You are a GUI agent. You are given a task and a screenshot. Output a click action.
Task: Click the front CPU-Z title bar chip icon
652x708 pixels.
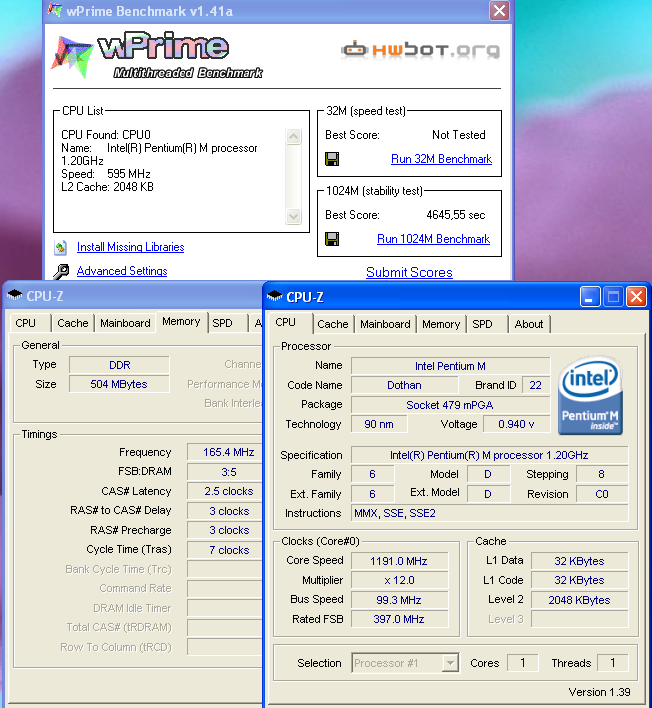[x=275, y=297]
